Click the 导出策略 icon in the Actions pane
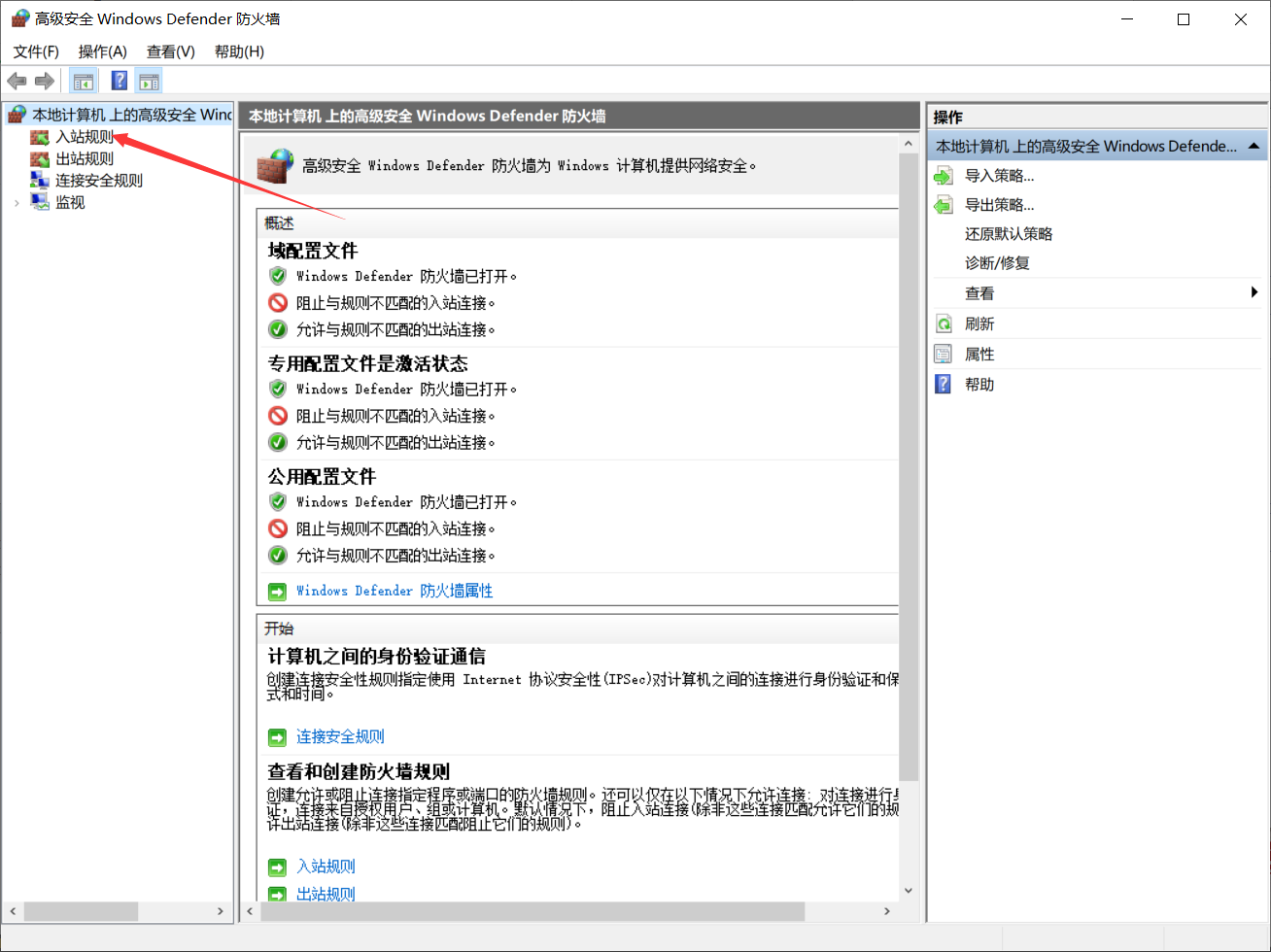This screenshot has height=952, width=1271. click(x=944, y=204)
